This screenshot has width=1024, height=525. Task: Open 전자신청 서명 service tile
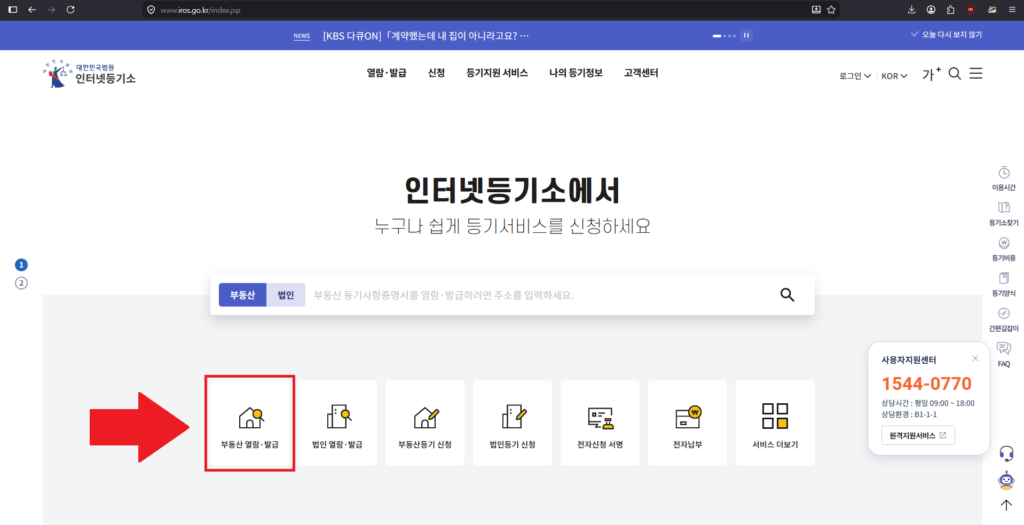tap(600, 423)
